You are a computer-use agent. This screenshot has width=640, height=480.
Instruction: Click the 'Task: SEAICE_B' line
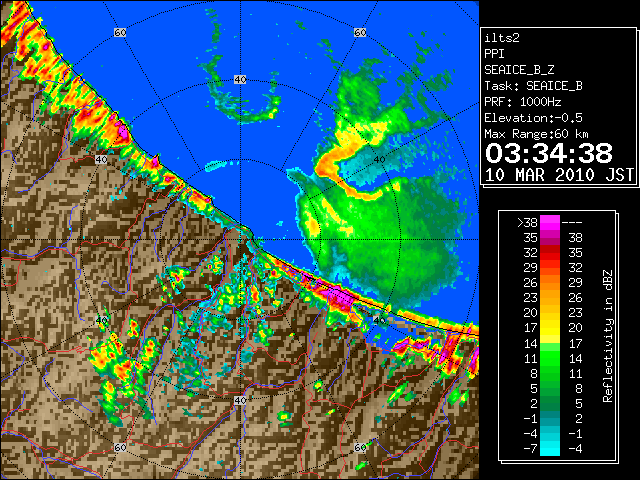(533, 86)
